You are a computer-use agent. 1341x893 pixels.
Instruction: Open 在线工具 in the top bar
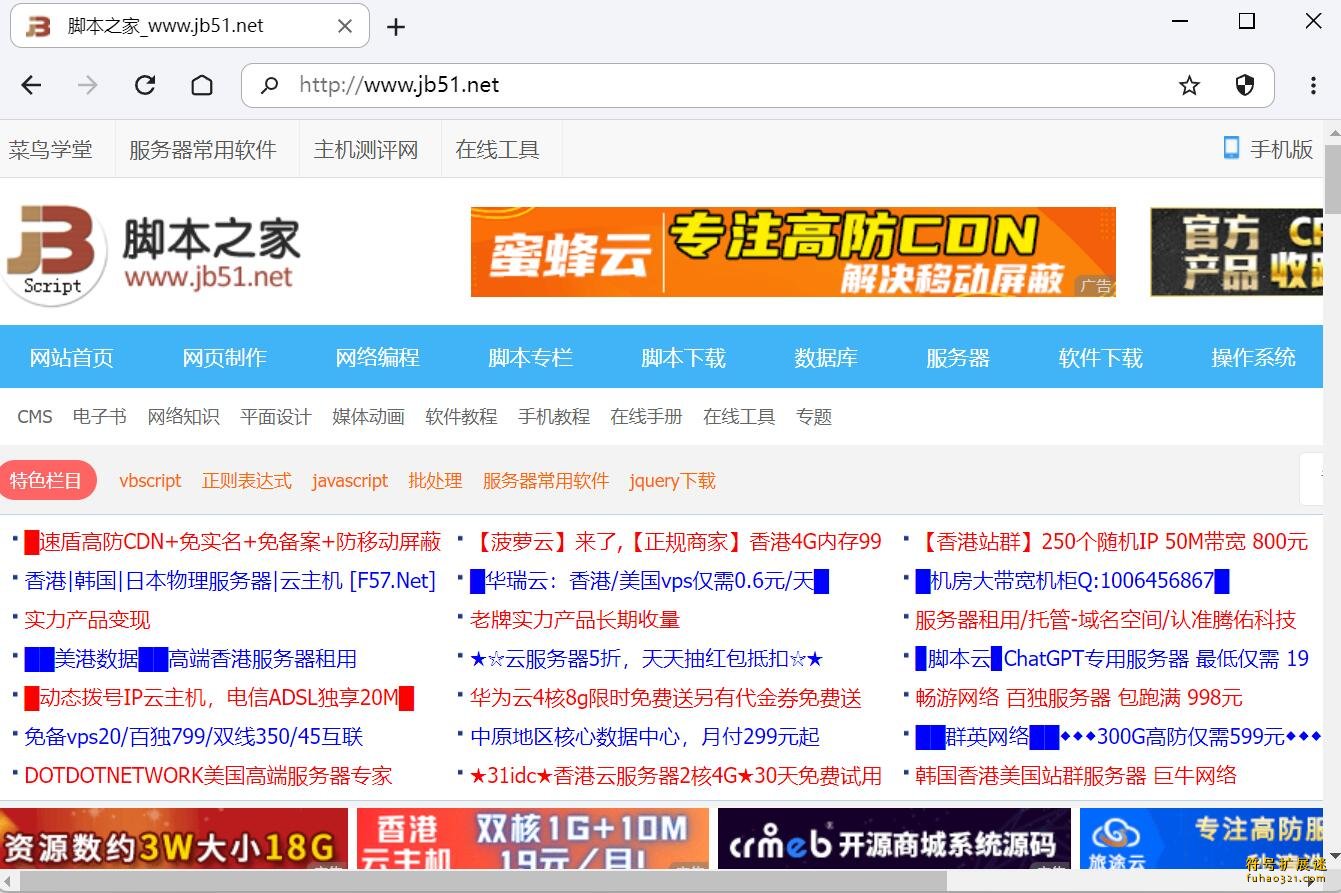[497, 150]
